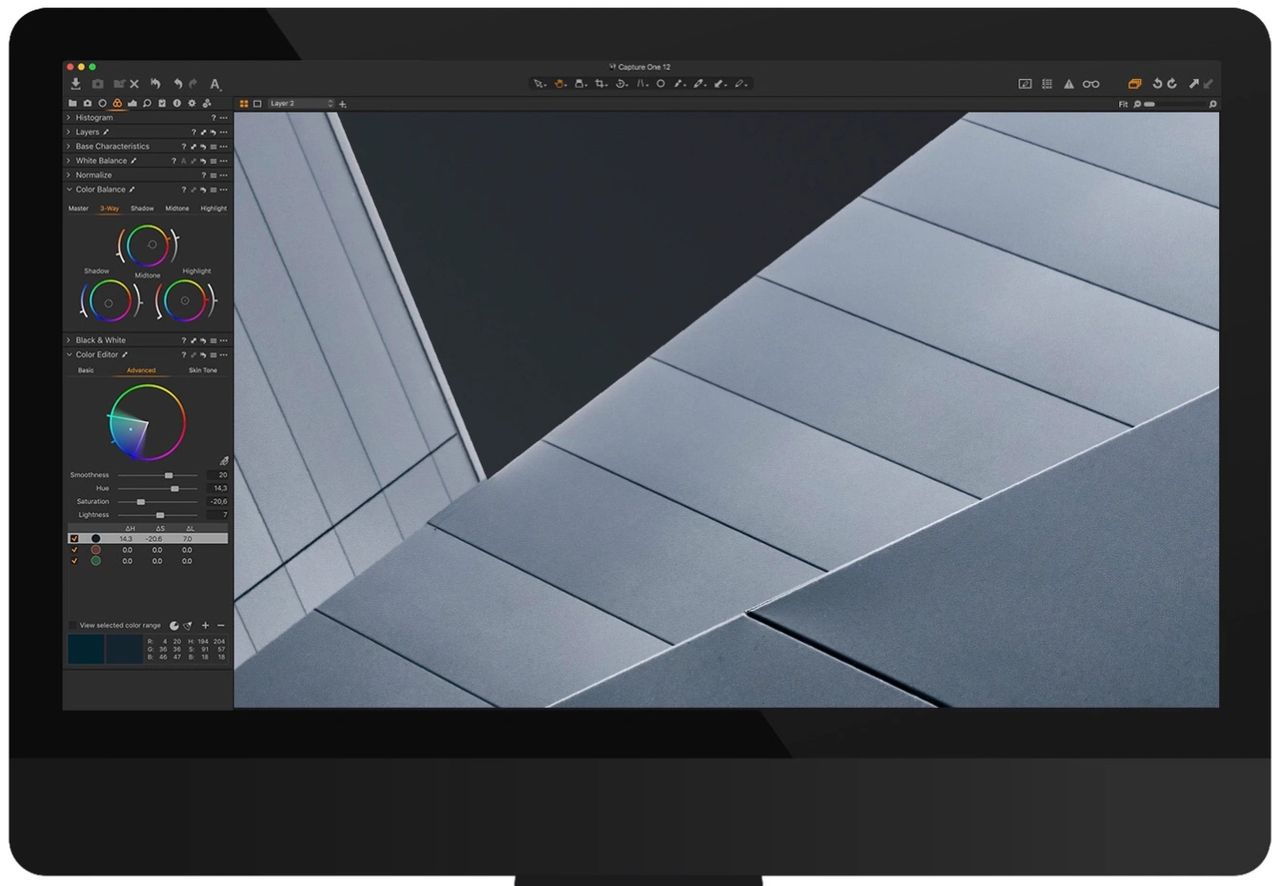Enable View selected color range checkbox
The width and height of the screenshot is (1280, 886).
pyautogui.click(x=72, y=626)
